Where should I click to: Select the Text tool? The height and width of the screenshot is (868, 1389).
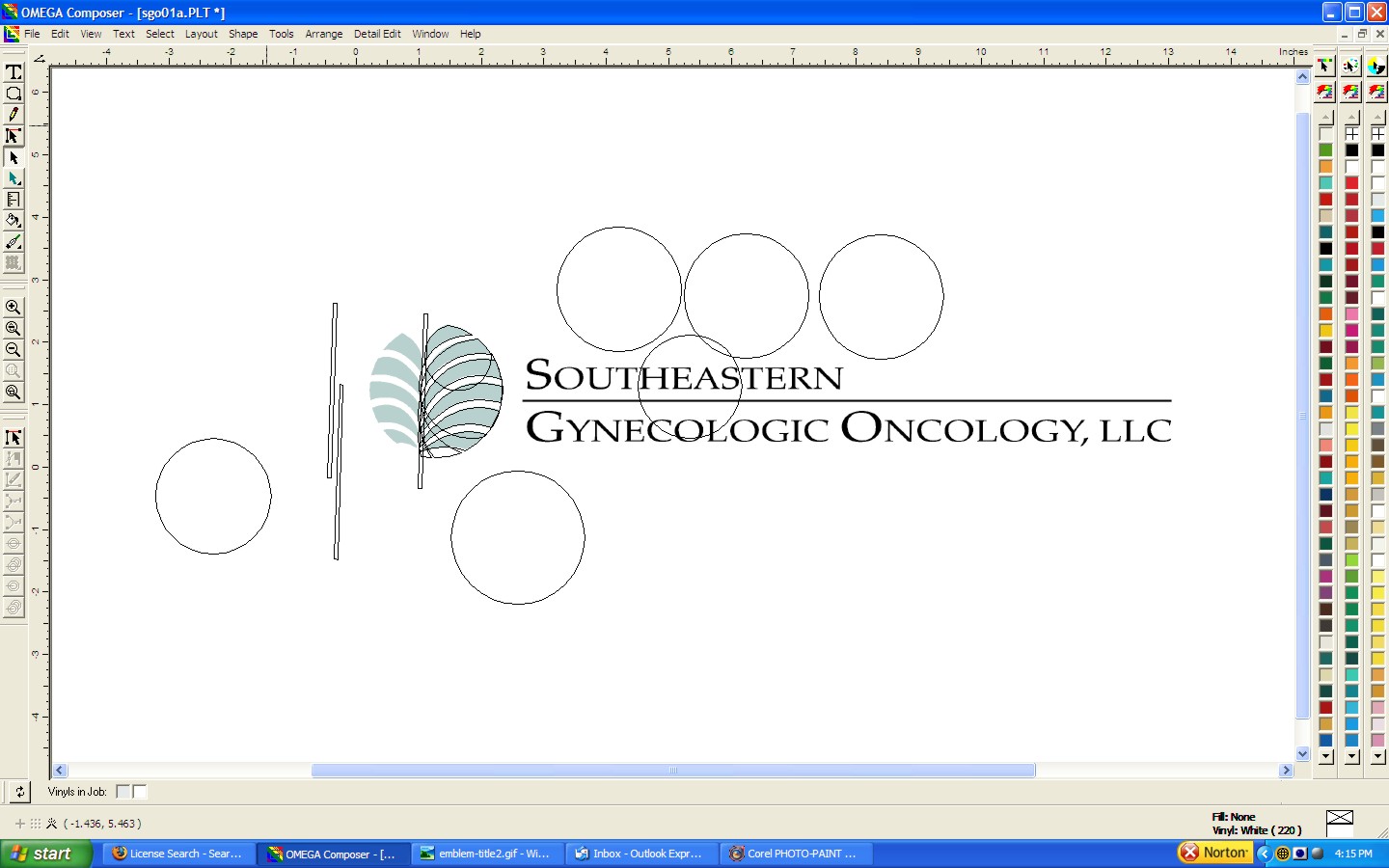pos(14,72)
